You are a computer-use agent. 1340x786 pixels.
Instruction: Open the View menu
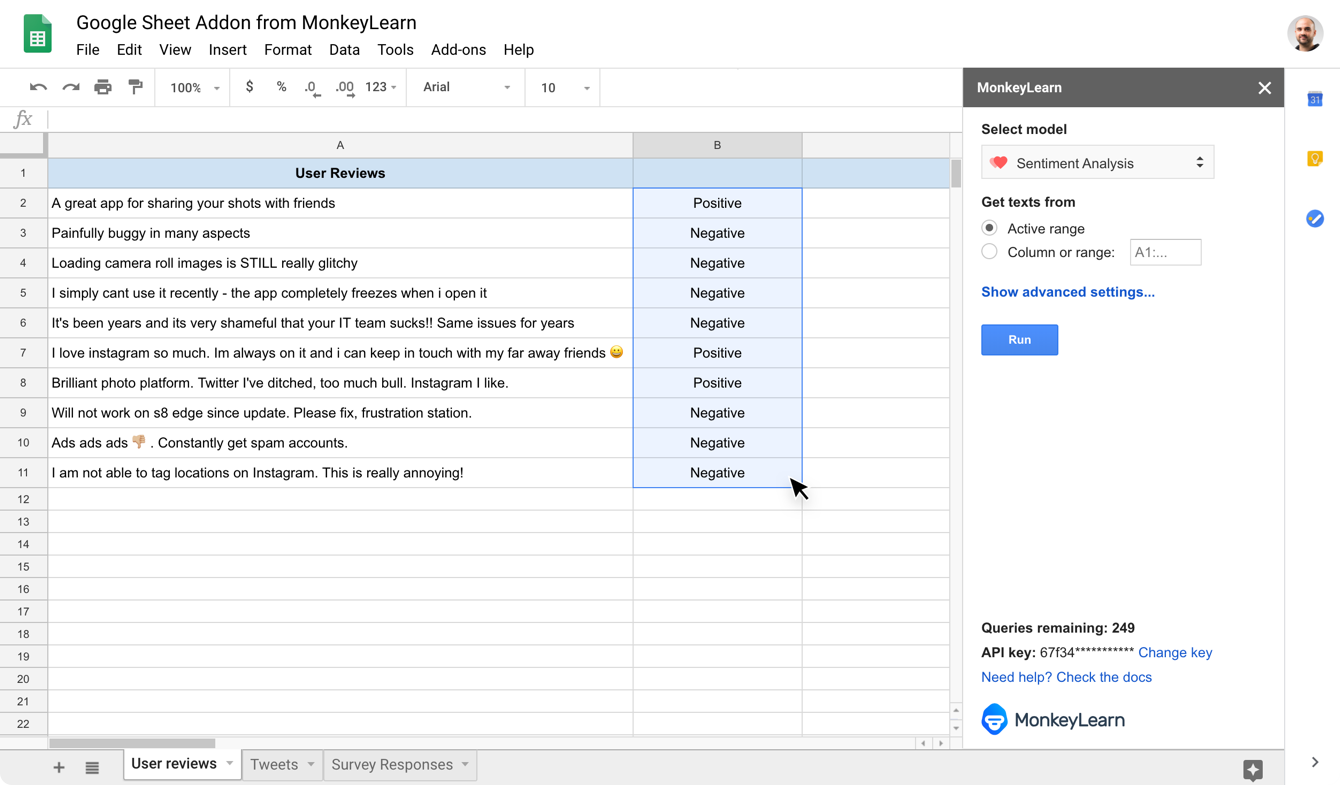175,50
